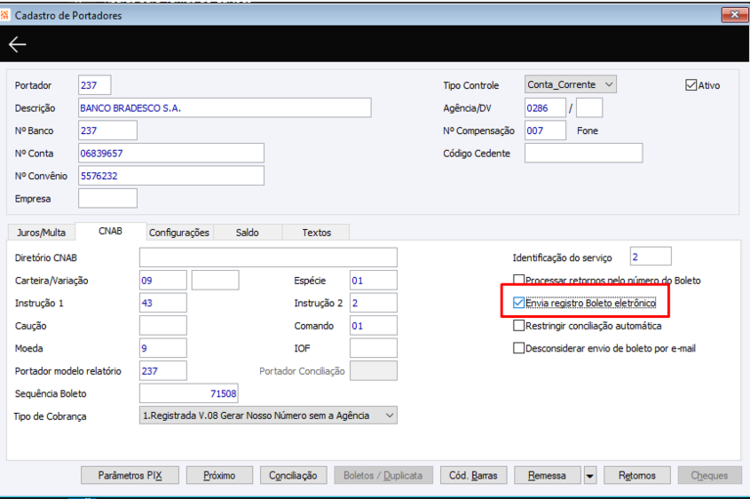Open Cód. Barras button
Image resolution: width=750 pixels, height=499 pixels.
[x=474, y=476]
